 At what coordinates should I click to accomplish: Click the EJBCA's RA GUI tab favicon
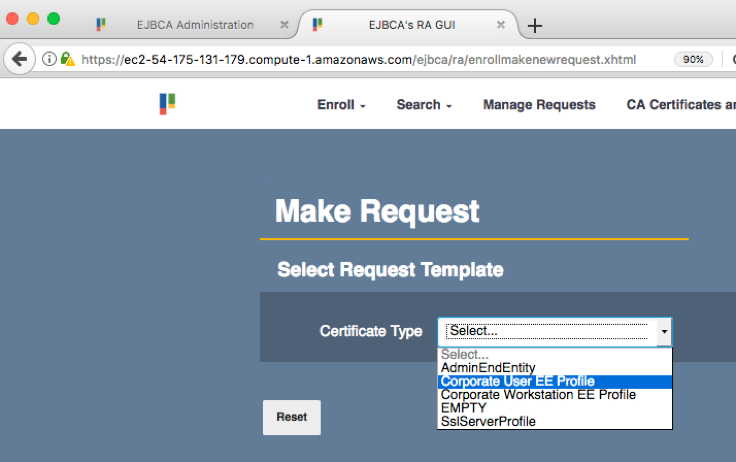pos(317,25)
